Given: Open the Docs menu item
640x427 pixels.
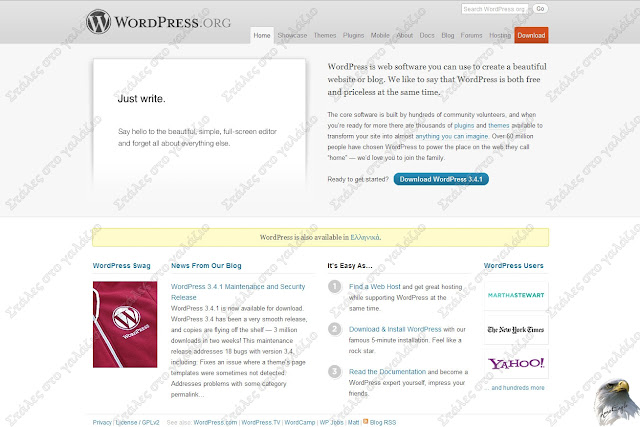Looking at the screenshot, I should coord(427,36).
